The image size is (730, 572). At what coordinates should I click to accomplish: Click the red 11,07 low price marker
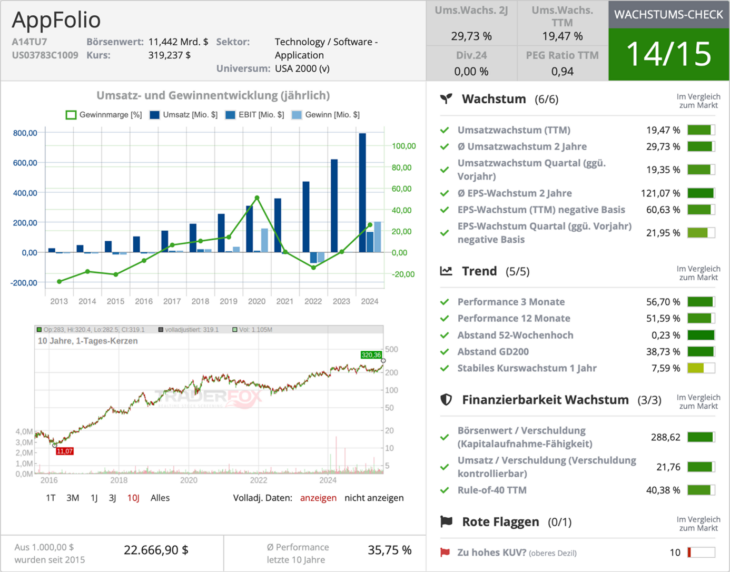point(64,451)
